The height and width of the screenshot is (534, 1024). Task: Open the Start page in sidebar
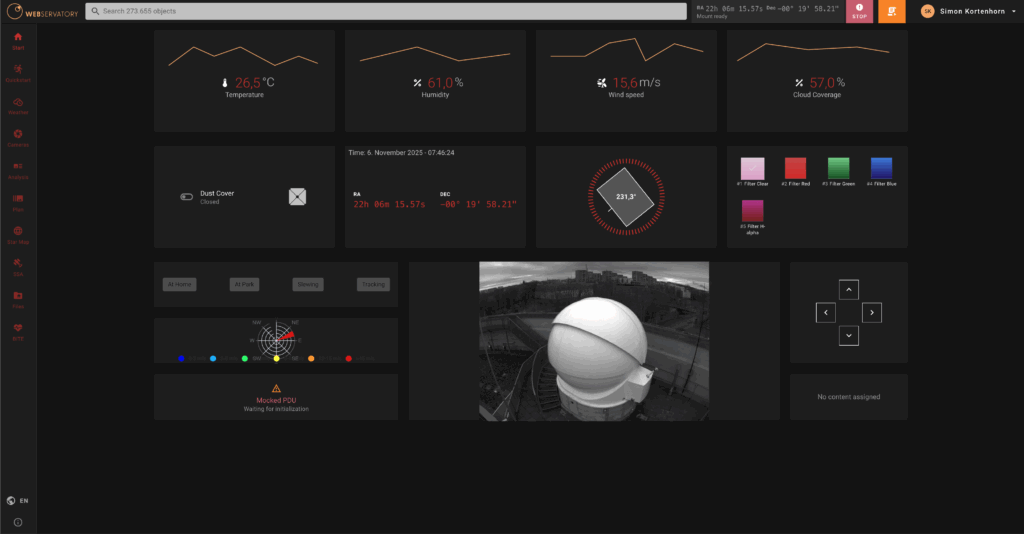pyautogui.click(x=17, y=40)
